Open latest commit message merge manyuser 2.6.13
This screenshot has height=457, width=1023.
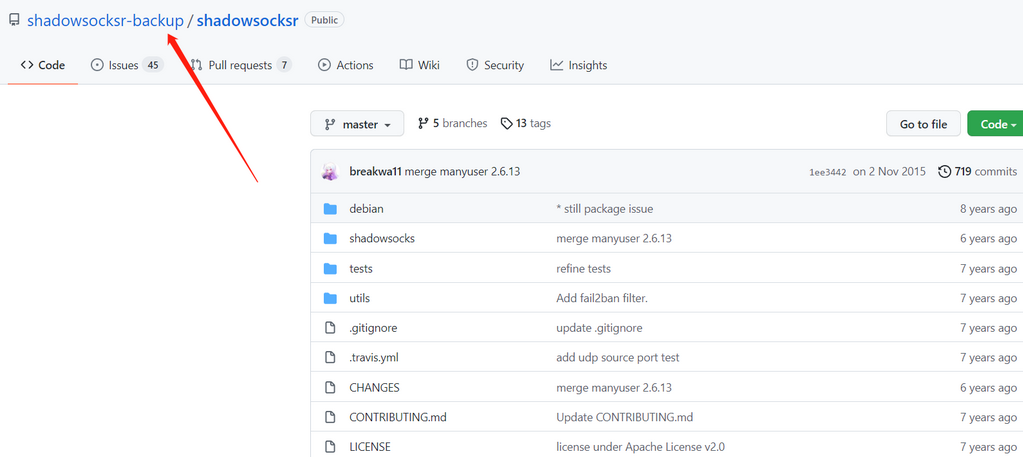[x=462, y=172]
